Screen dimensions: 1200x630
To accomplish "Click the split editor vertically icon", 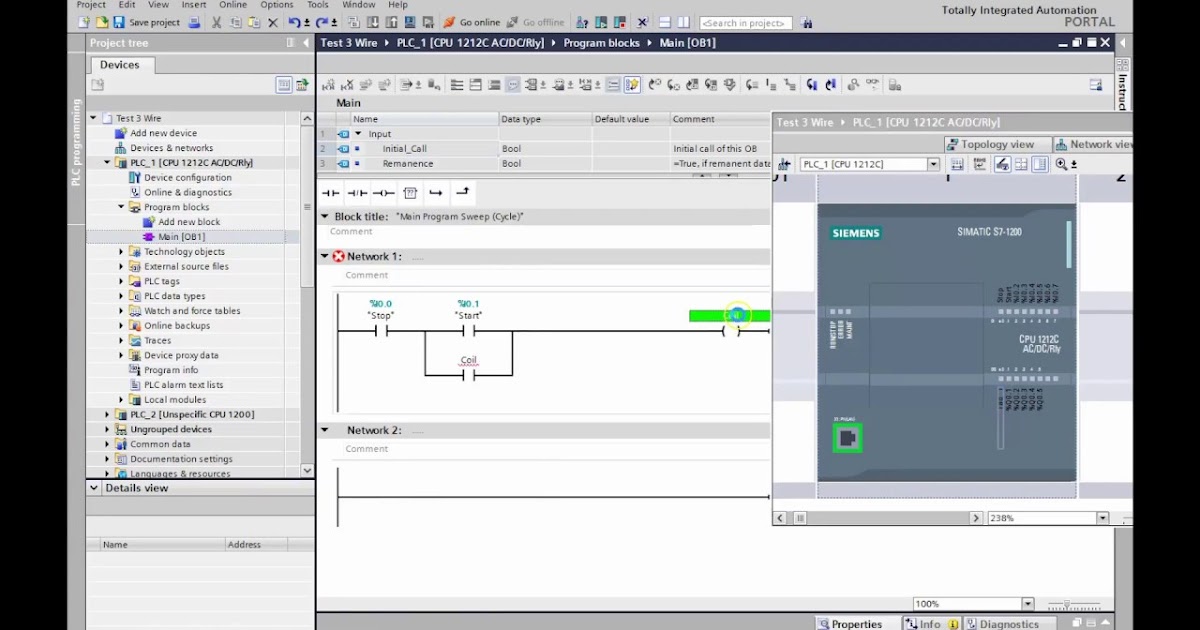I will point(683,22).
